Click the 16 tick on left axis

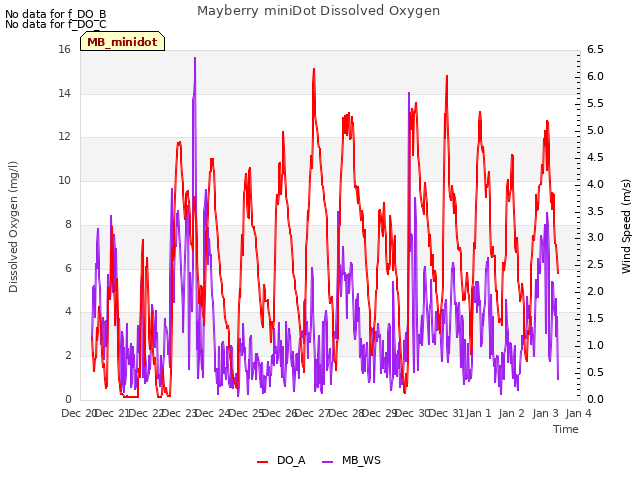pyautogui.click(x=64, y=50)
